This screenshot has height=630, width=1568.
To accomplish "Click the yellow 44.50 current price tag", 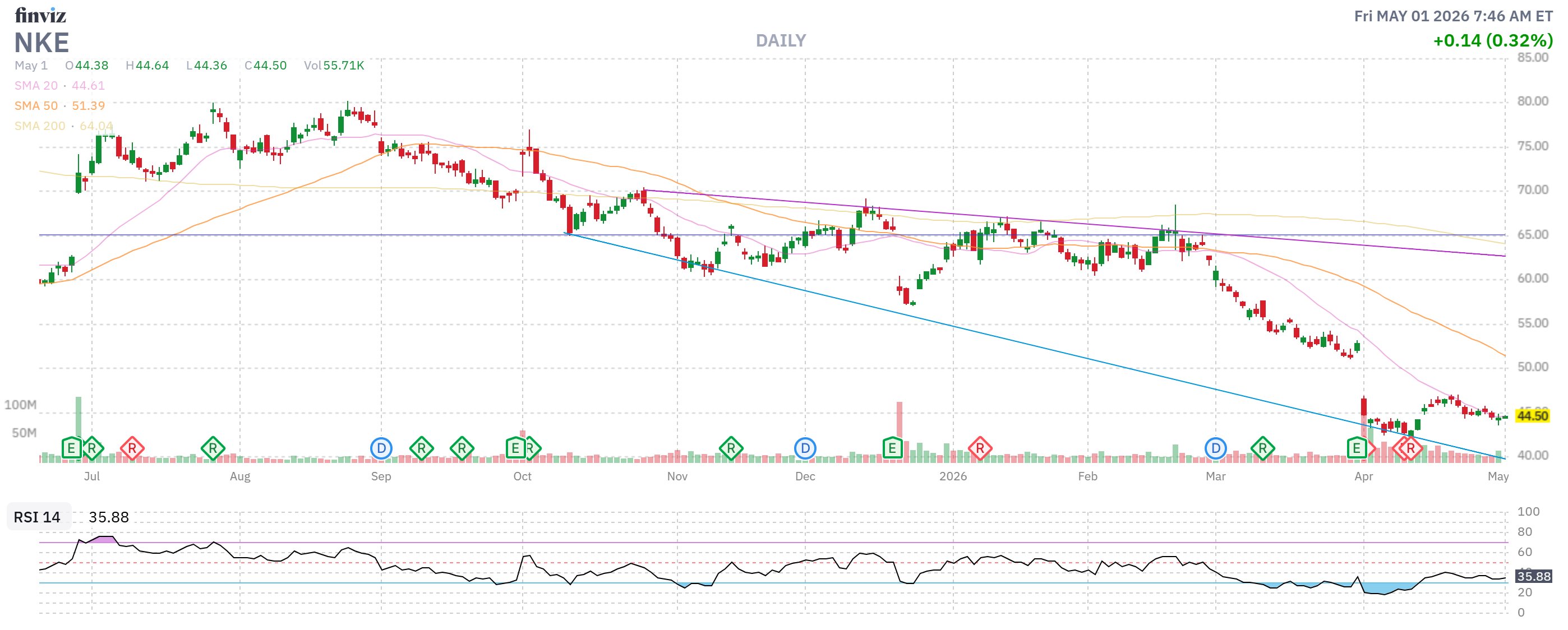I will click(x=1532, y=416).
